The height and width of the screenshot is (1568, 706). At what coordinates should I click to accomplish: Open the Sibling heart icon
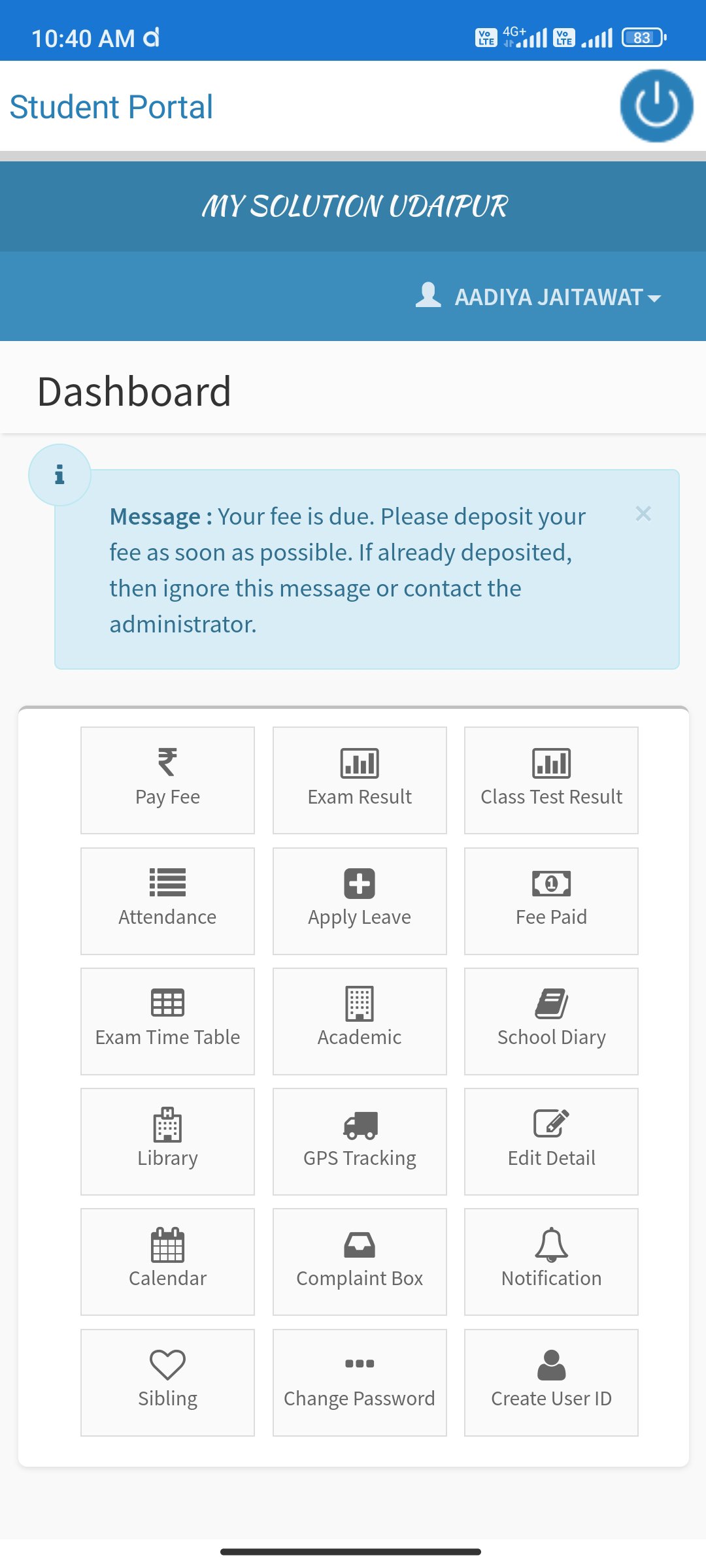(167, 1365)
